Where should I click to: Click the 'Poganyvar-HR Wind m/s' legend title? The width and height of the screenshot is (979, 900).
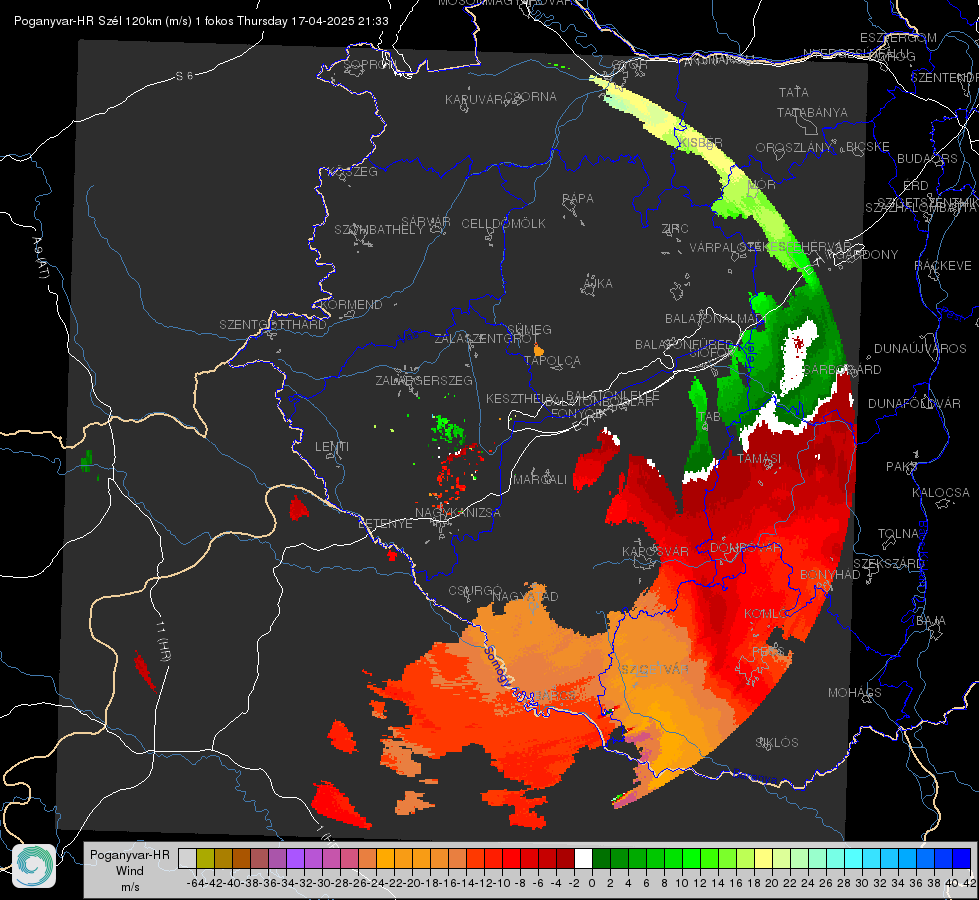point(129,871)
